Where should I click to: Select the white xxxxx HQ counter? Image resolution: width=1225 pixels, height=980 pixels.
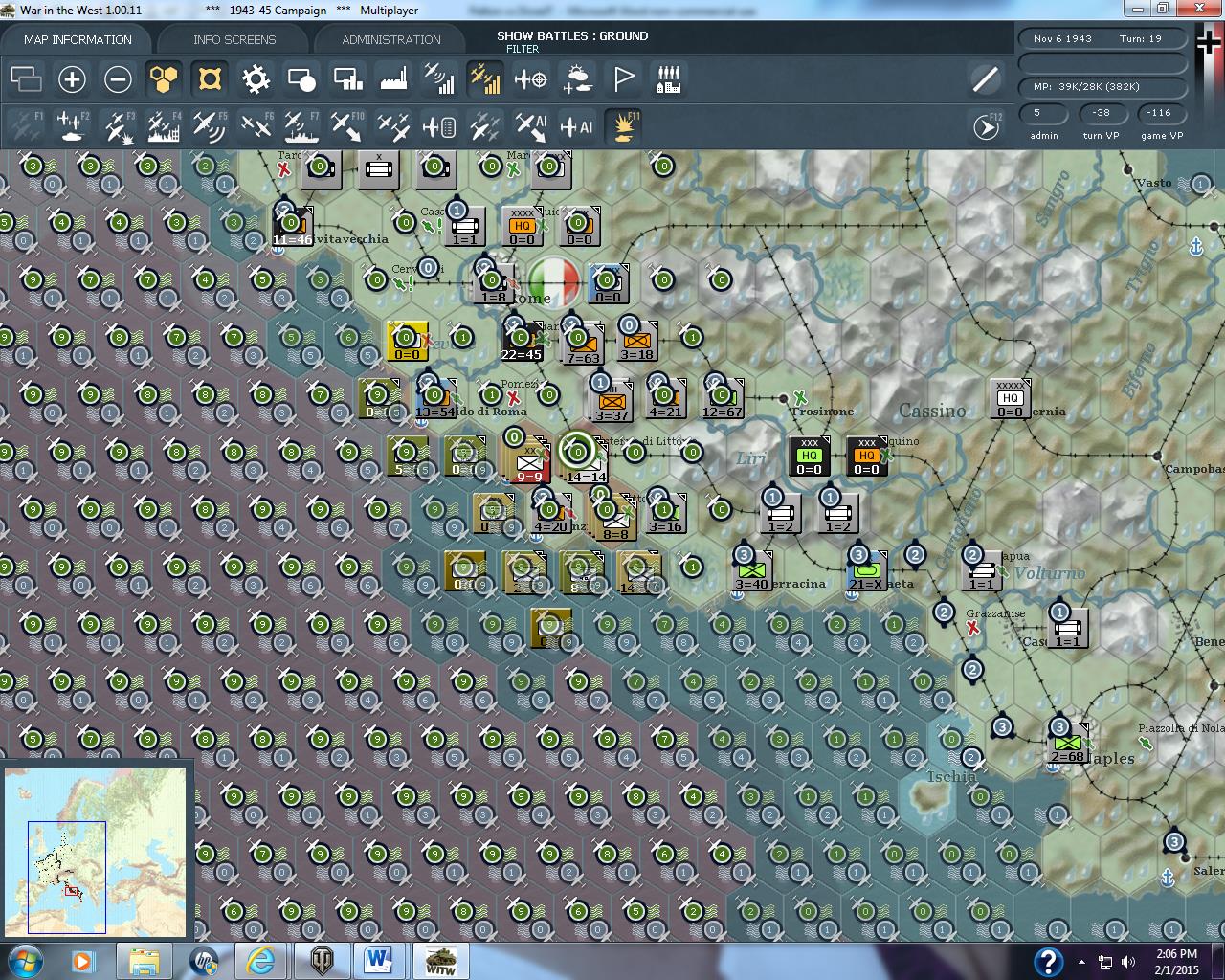tap(1010, 398)
